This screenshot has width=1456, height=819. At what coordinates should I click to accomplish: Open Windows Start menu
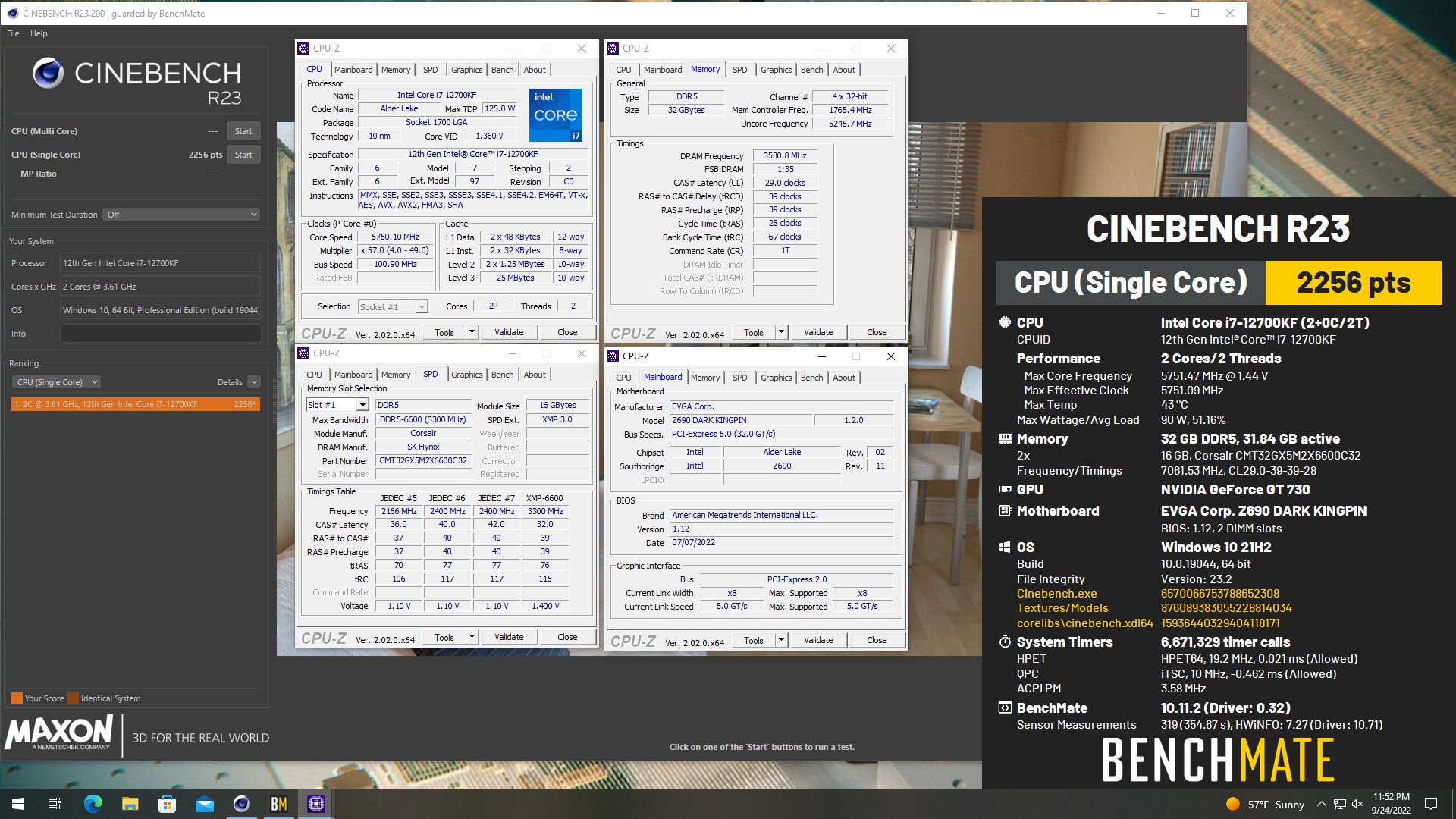point(18,804)
